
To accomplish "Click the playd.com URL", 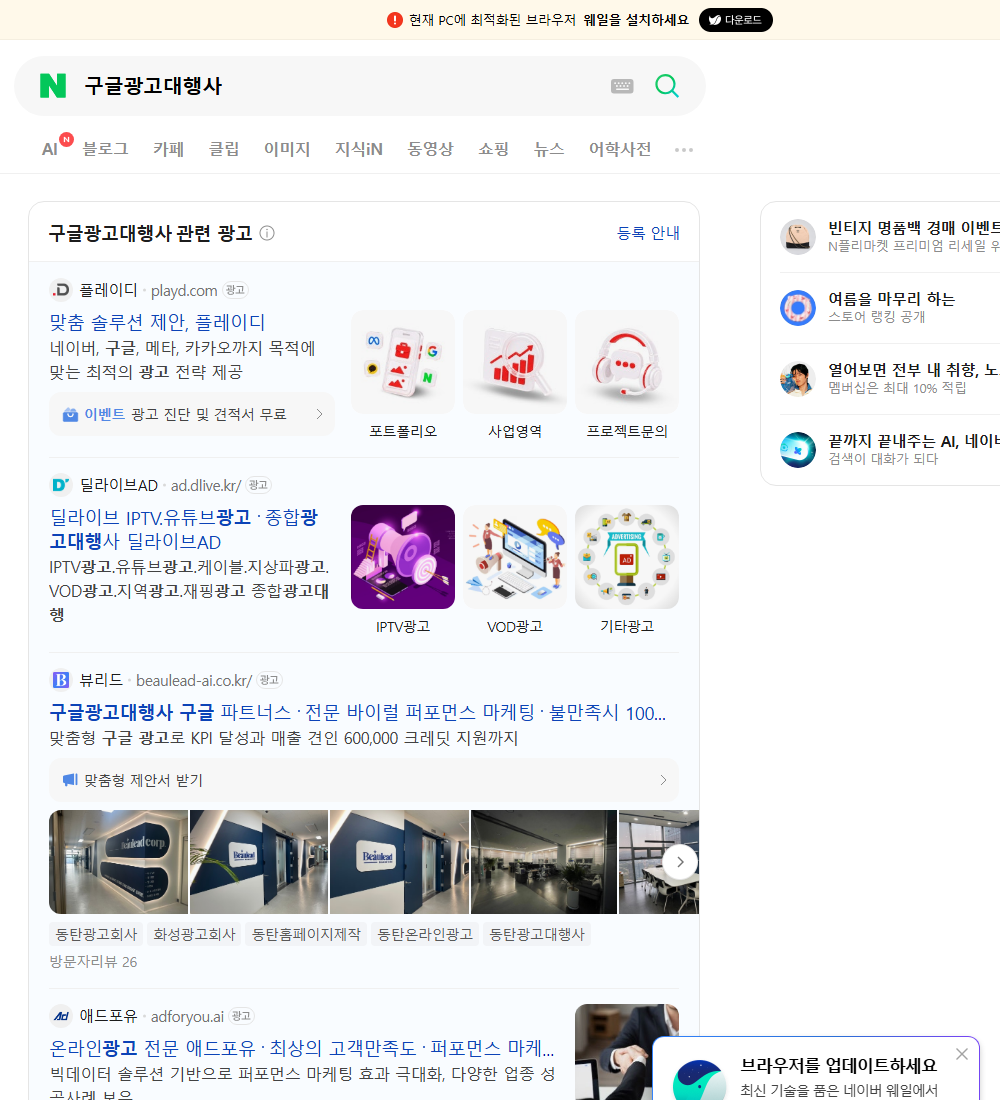I will tap(184, 290).
